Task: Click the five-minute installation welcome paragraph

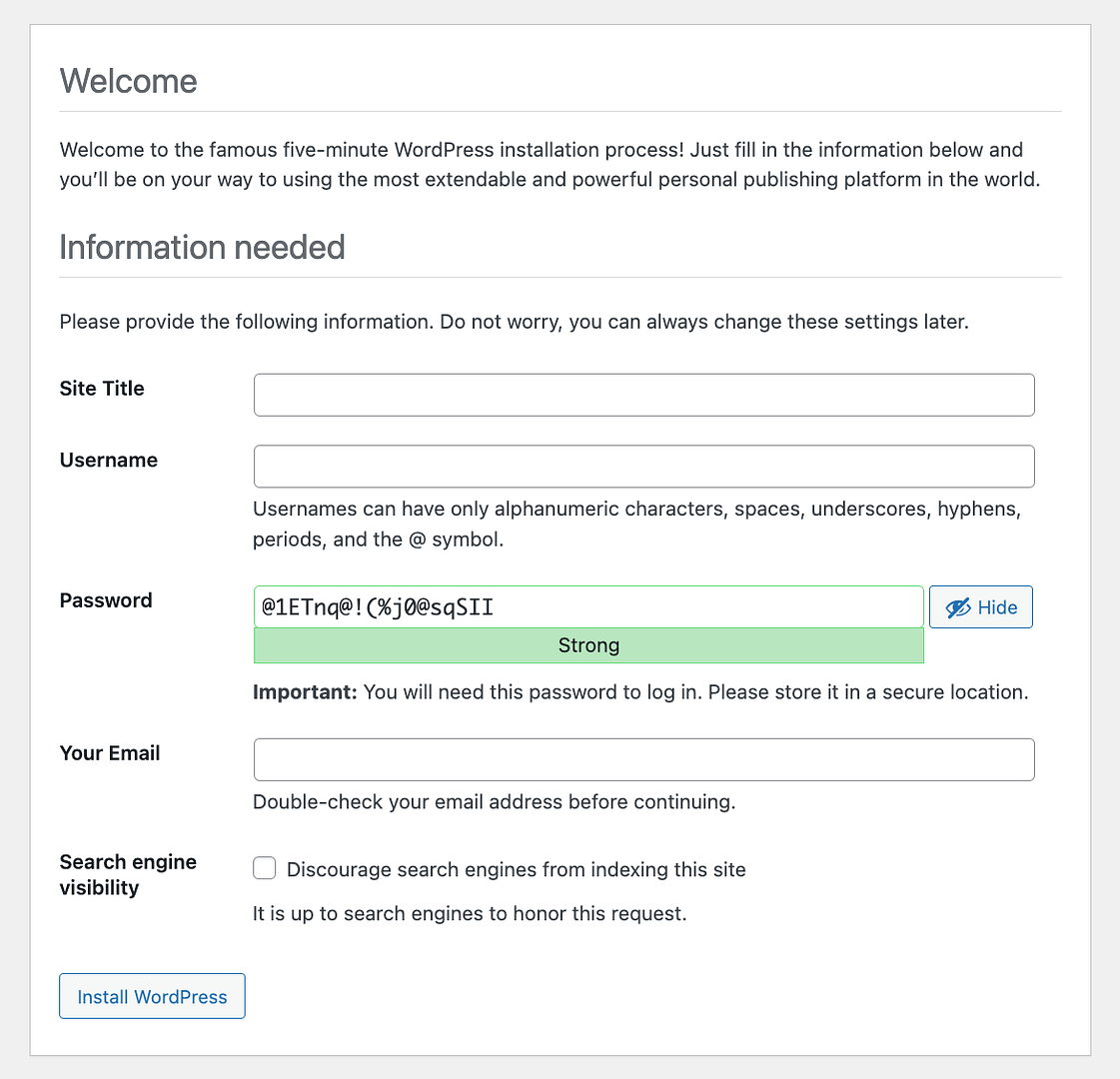Action: coord(542,164)
